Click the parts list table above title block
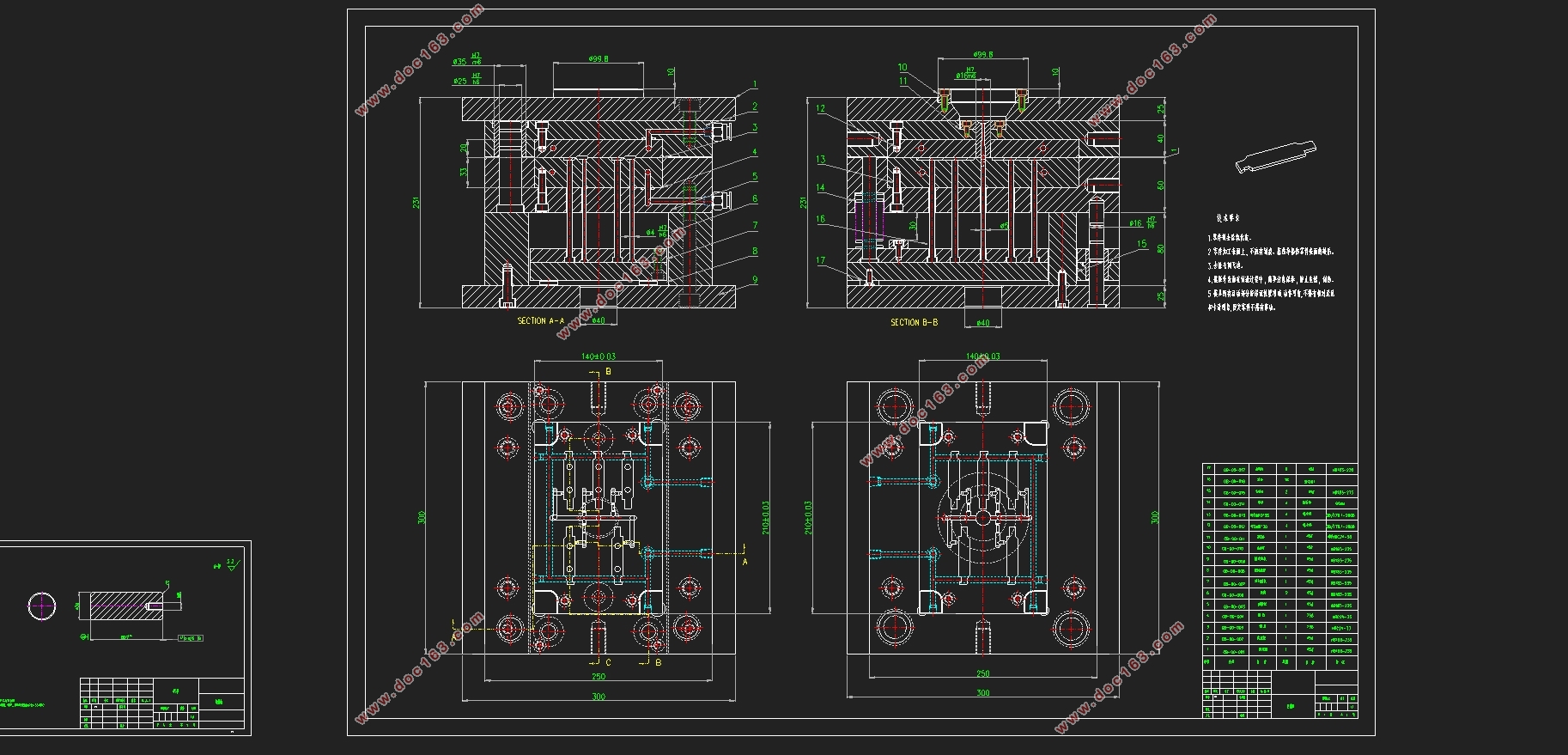This screenshot has height=755, width=1568. (1279, 566)
